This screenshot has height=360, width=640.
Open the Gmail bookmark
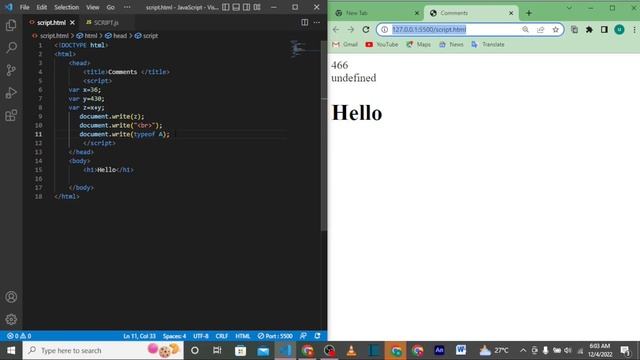tap(345, 44)
